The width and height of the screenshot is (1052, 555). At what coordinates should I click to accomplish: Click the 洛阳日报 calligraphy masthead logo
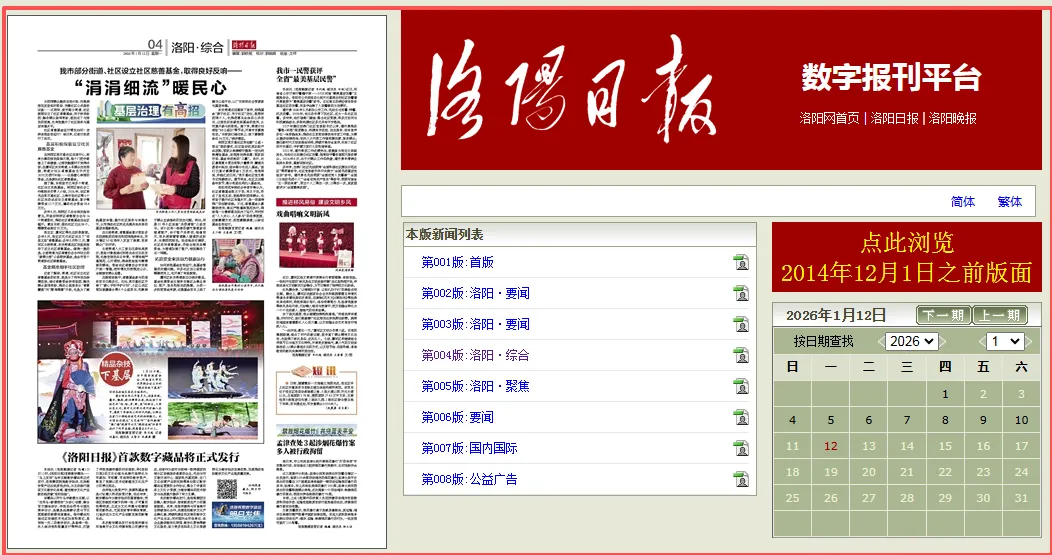[571, 89]
